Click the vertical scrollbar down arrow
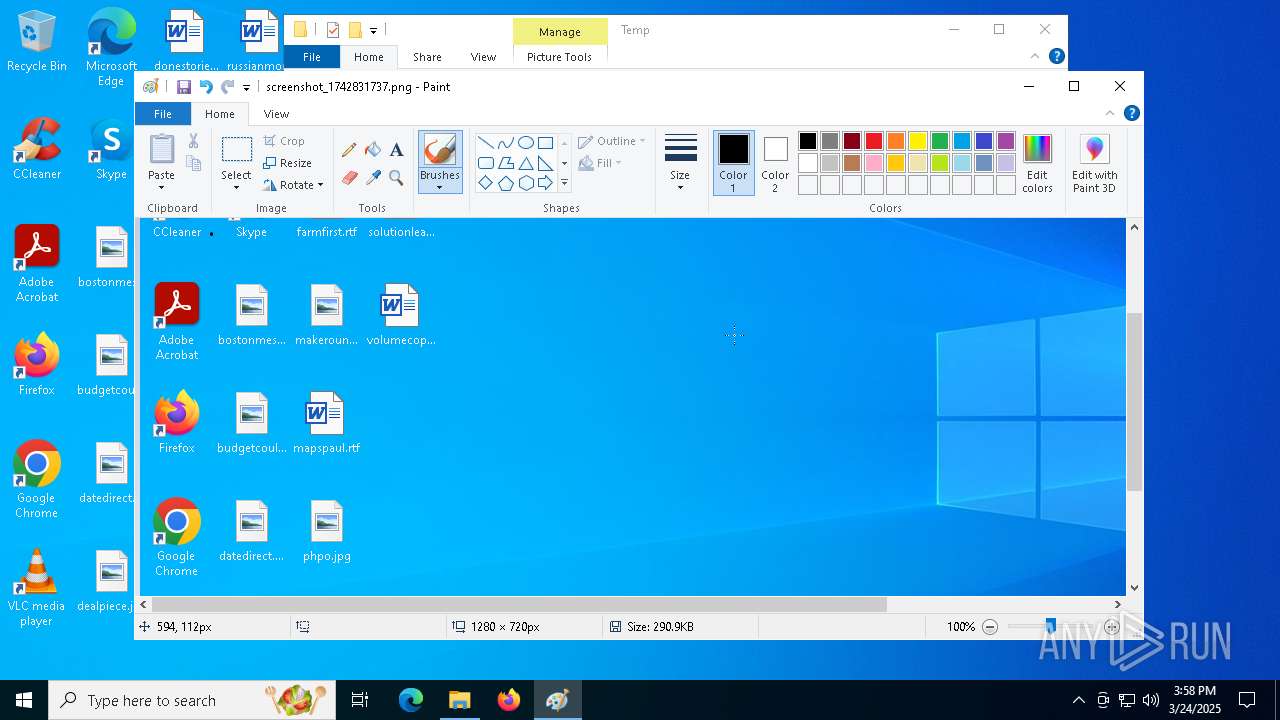The width and height of the screenshot is (1280, 720). [1134, 588]
